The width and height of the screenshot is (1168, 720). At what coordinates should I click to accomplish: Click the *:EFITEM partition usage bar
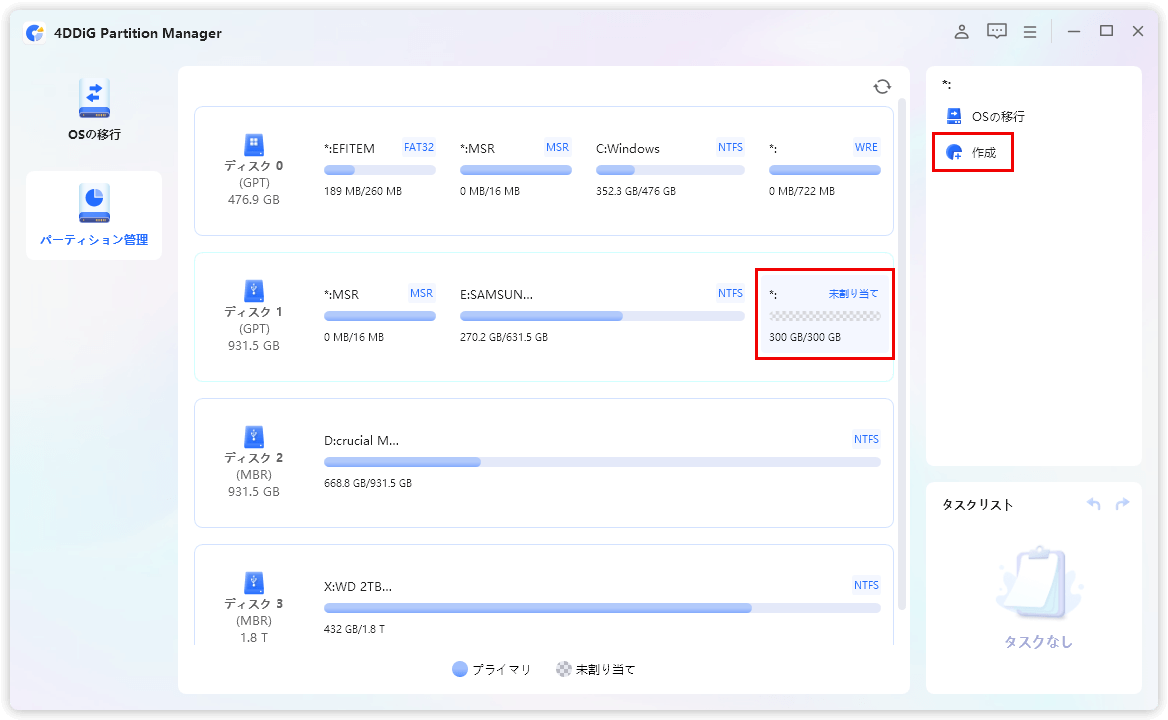pyautogui.click(x=380, y=171)
